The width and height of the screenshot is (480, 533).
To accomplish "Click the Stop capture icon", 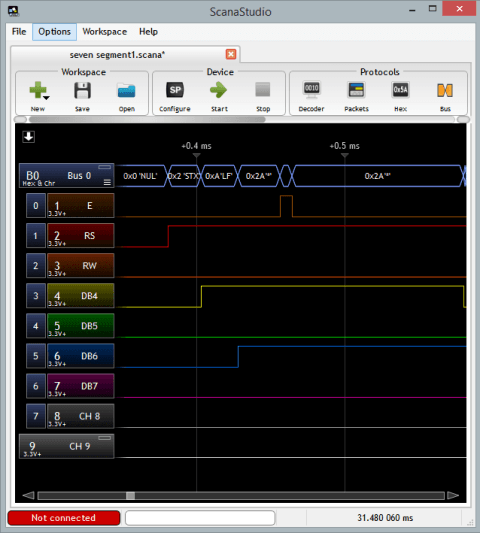I will click(x=263, y=90).
